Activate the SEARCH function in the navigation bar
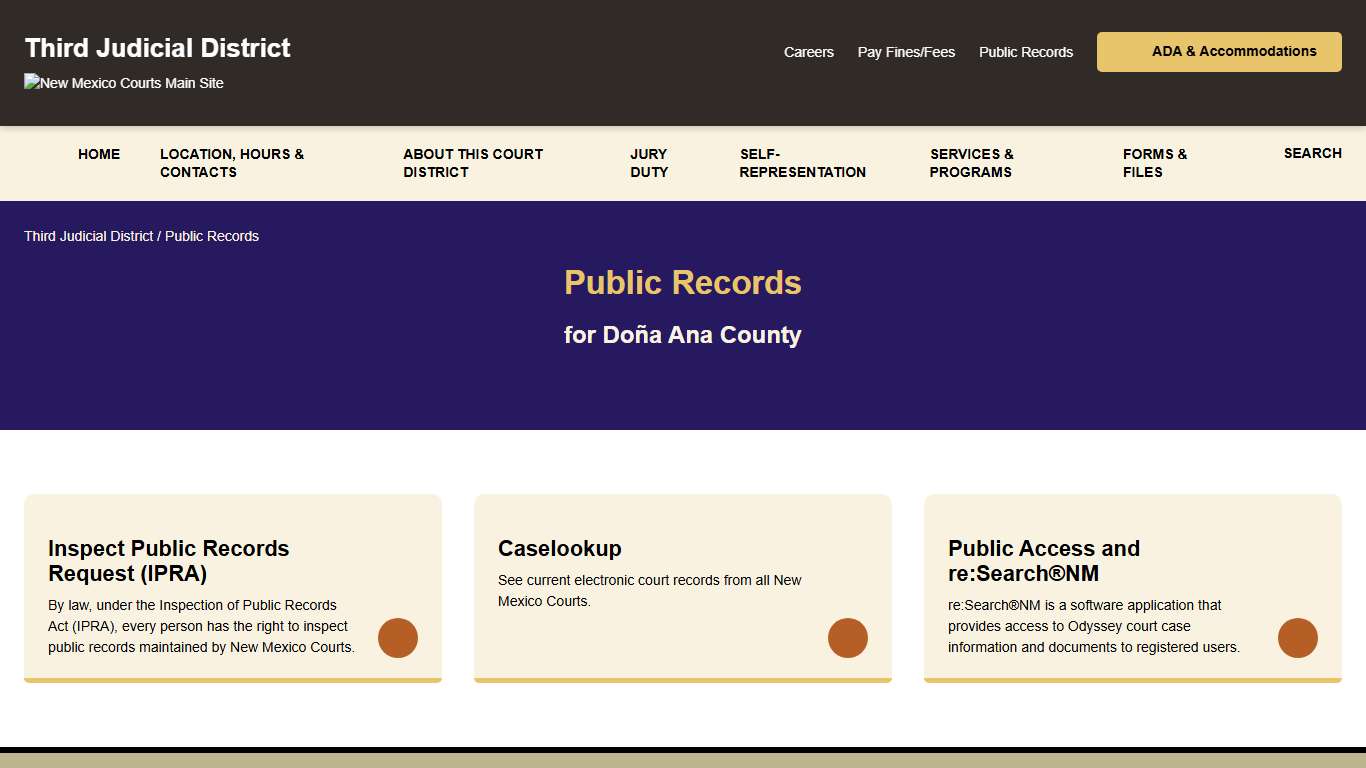This screenshot has width=1366, height=768. 1312,153
